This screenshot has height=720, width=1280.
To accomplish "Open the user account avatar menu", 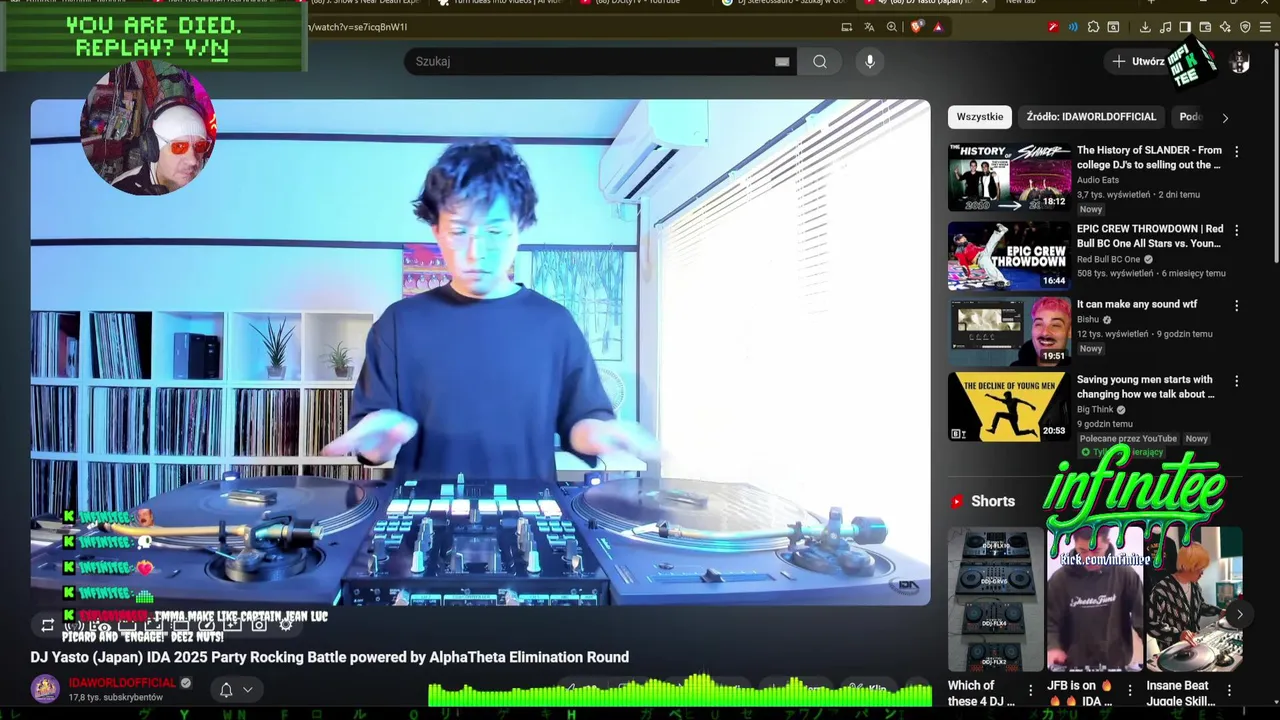I will [1240, 62].
